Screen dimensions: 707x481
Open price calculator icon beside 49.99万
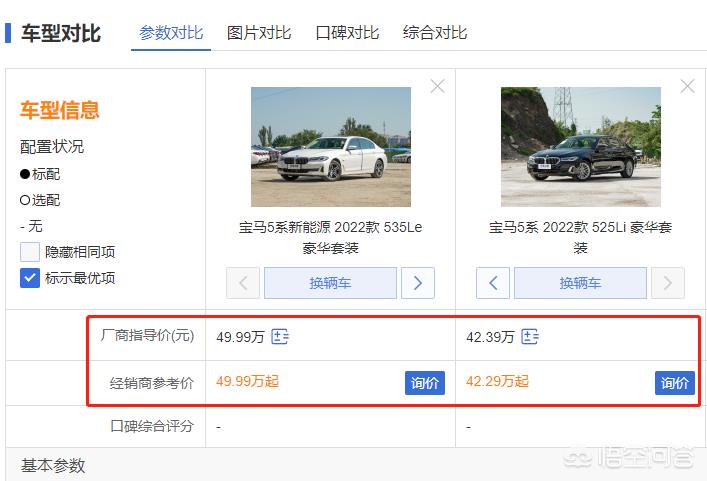point(280,336)
